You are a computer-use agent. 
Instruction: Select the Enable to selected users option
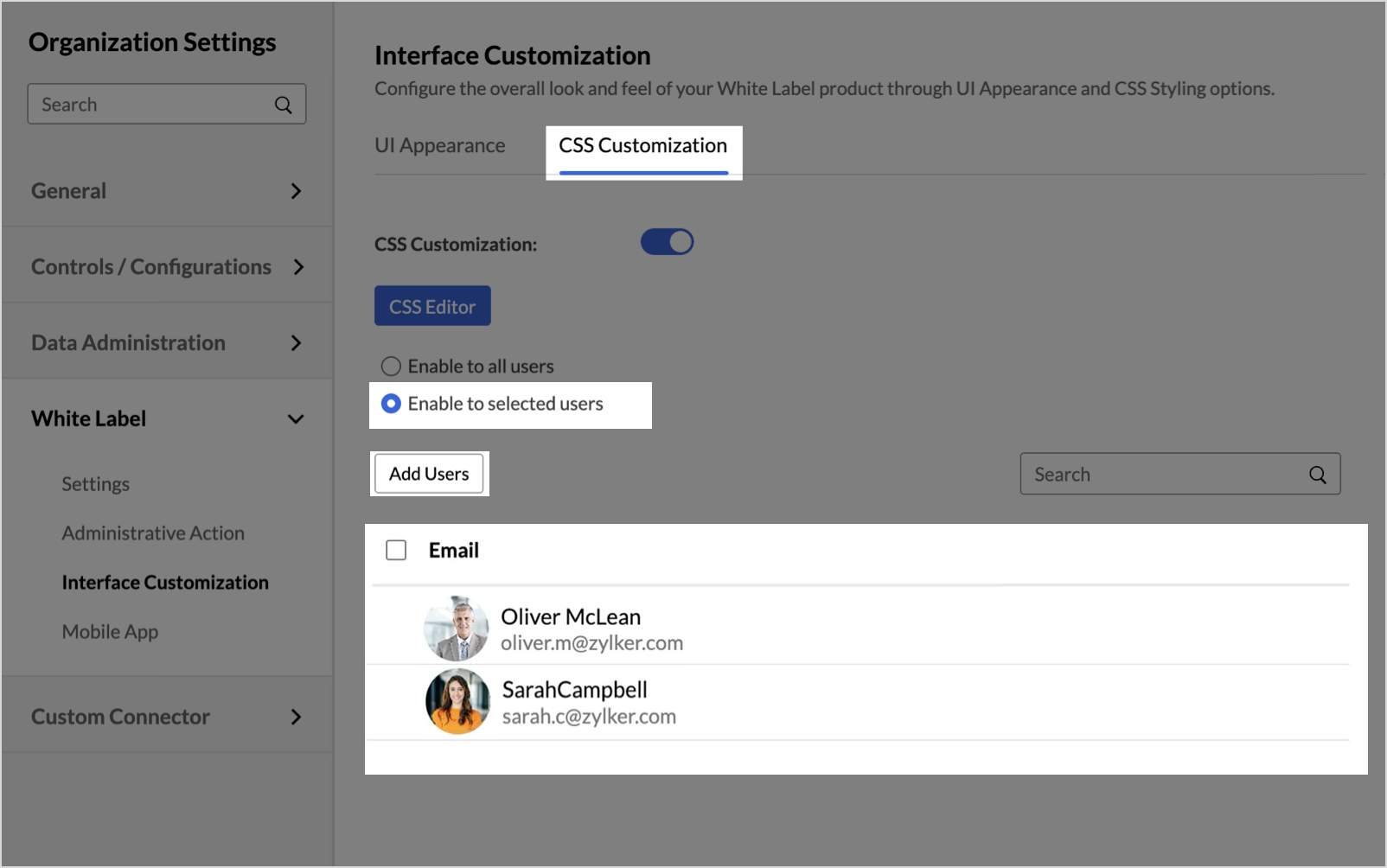pyautogui.click(x=392, y=404)
